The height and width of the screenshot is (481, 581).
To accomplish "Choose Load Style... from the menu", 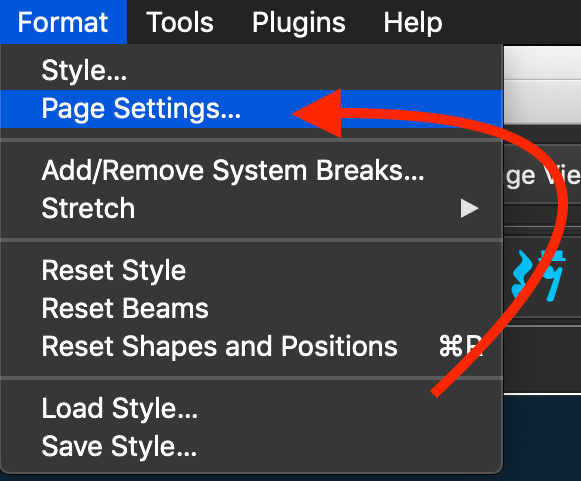I will coord(251,408).
